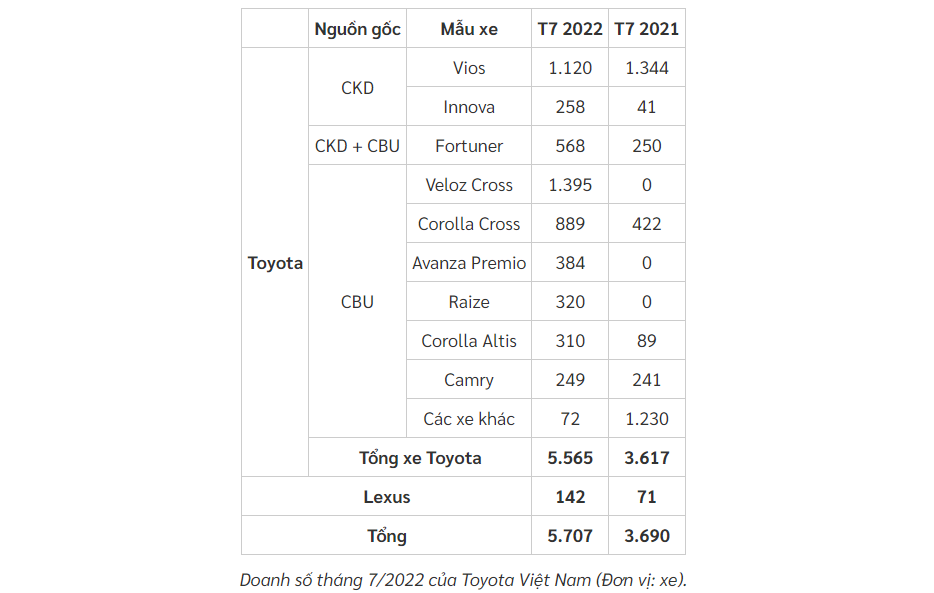Select the "Corolla Cross" model cell
This screenshot has height=593, width=934.
tap(469, 224)
